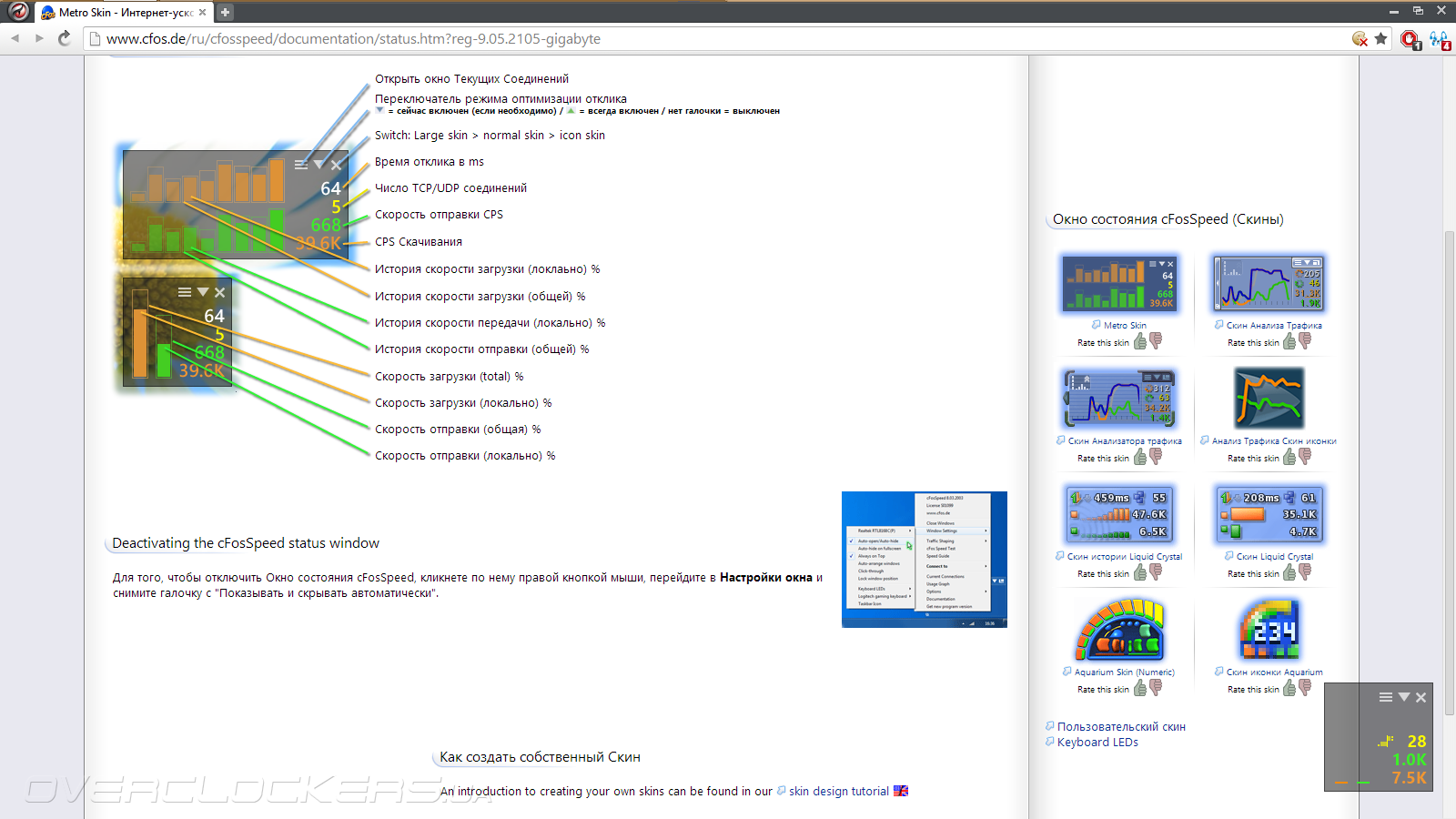The width and height of the screenshot is (1456, 819).
Task: Open the Анализ Трафика Скин иконки link
Action: tap(1274, 440)
